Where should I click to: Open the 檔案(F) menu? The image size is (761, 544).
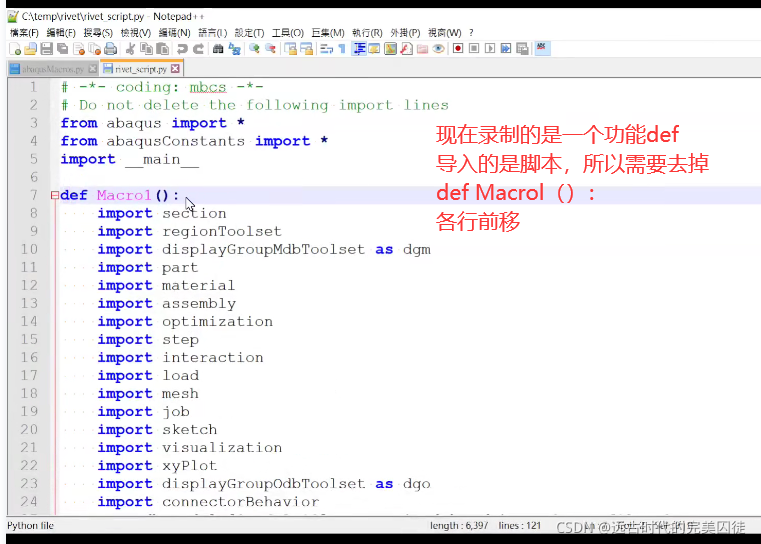click(24, 33)
